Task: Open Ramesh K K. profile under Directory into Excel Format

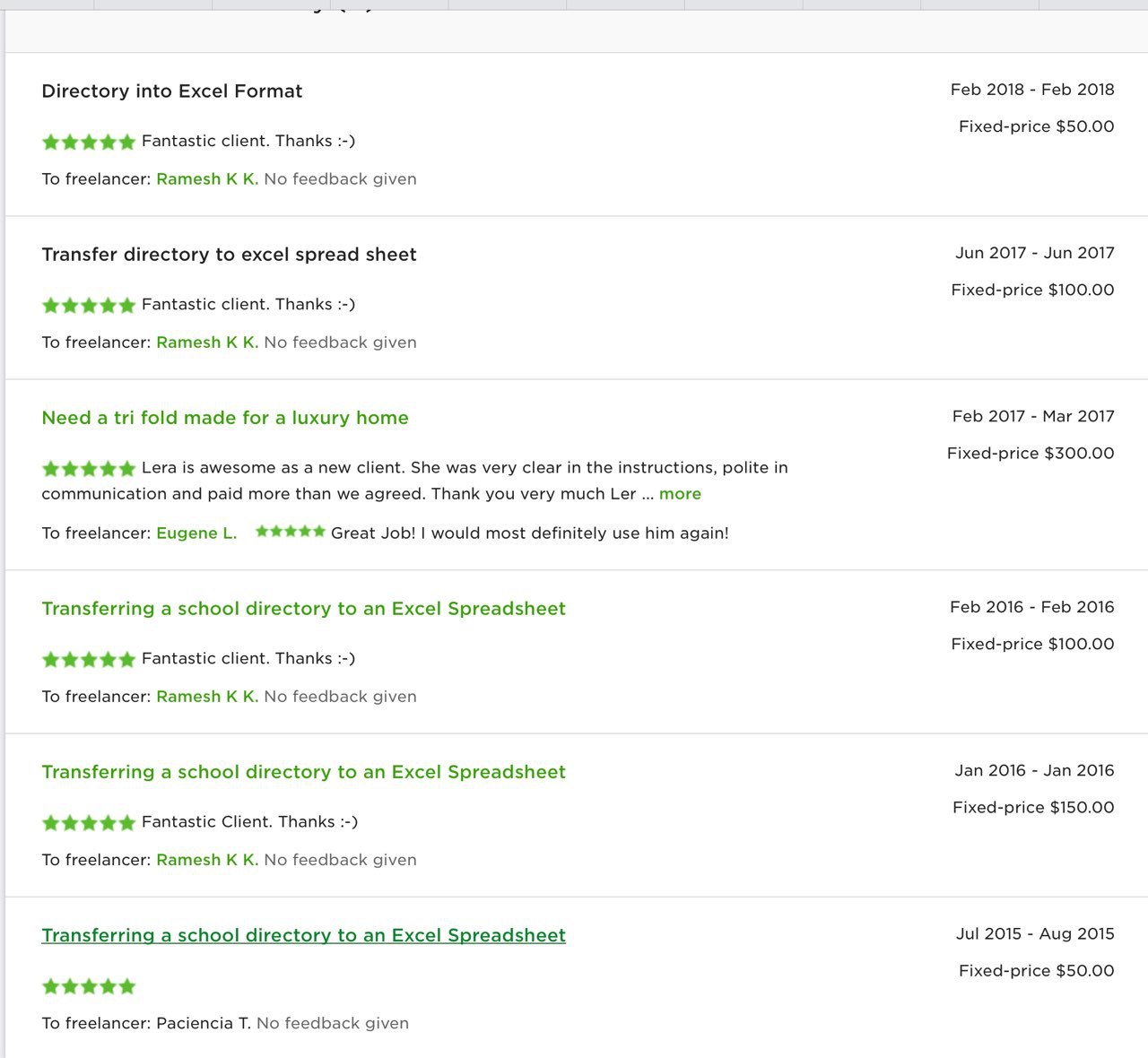Action: 207,179
